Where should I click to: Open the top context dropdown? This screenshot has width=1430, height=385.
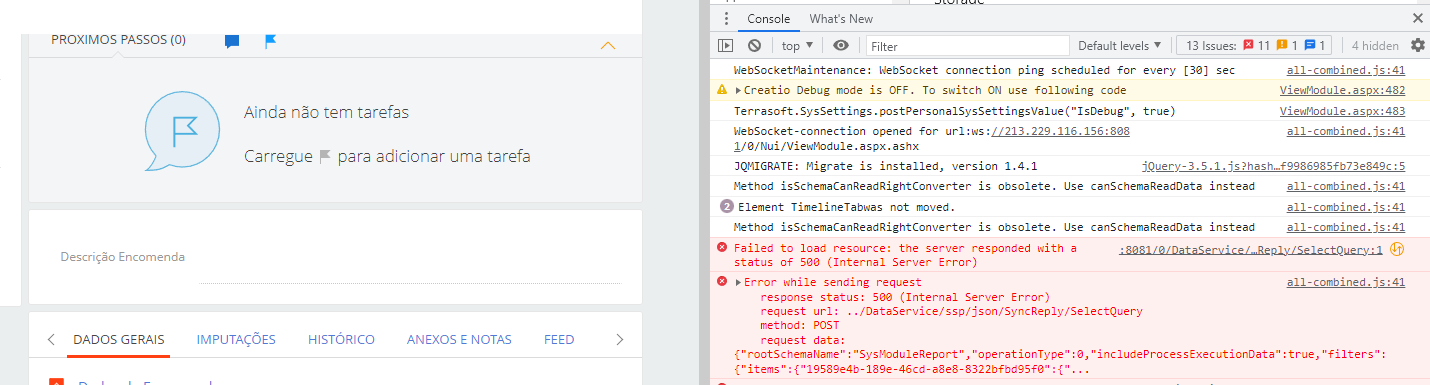[x=797, y=45]
